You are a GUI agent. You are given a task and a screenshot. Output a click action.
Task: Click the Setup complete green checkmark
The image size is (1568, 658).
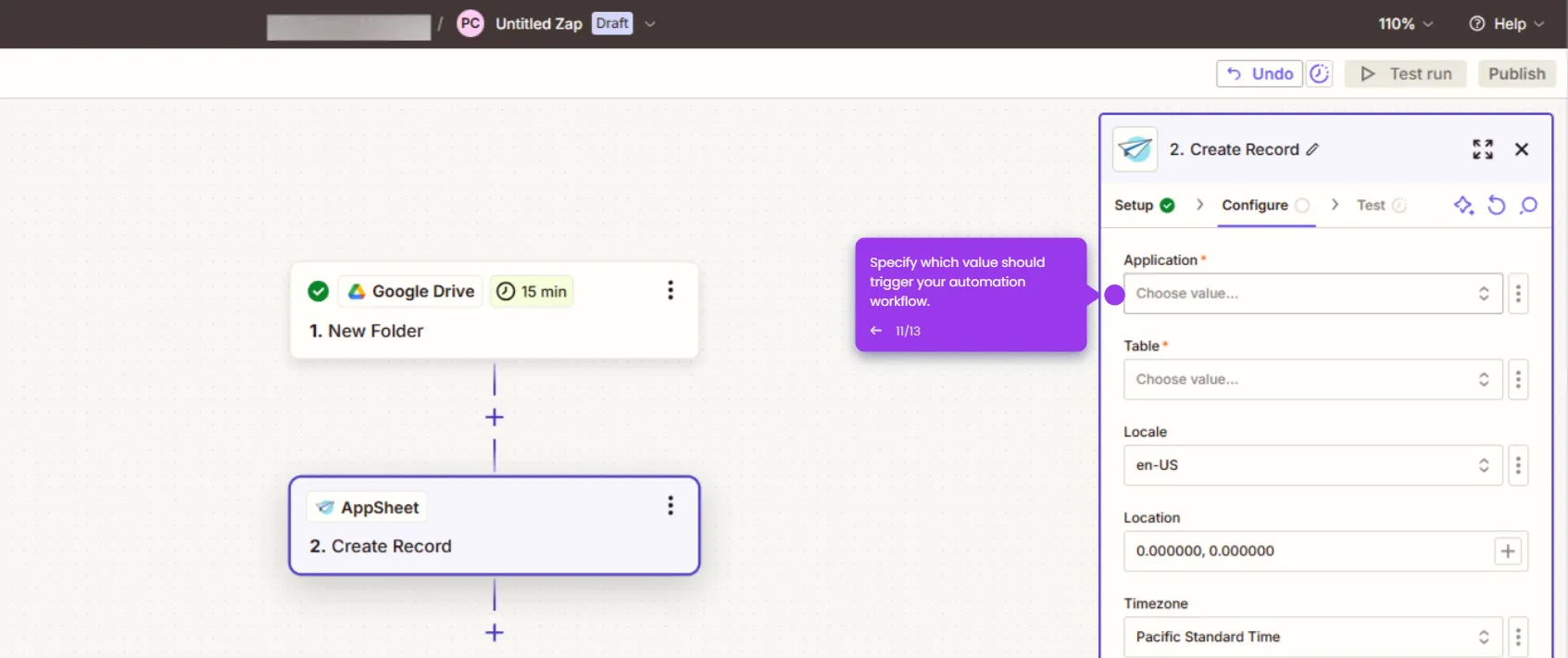[1167, 205]
